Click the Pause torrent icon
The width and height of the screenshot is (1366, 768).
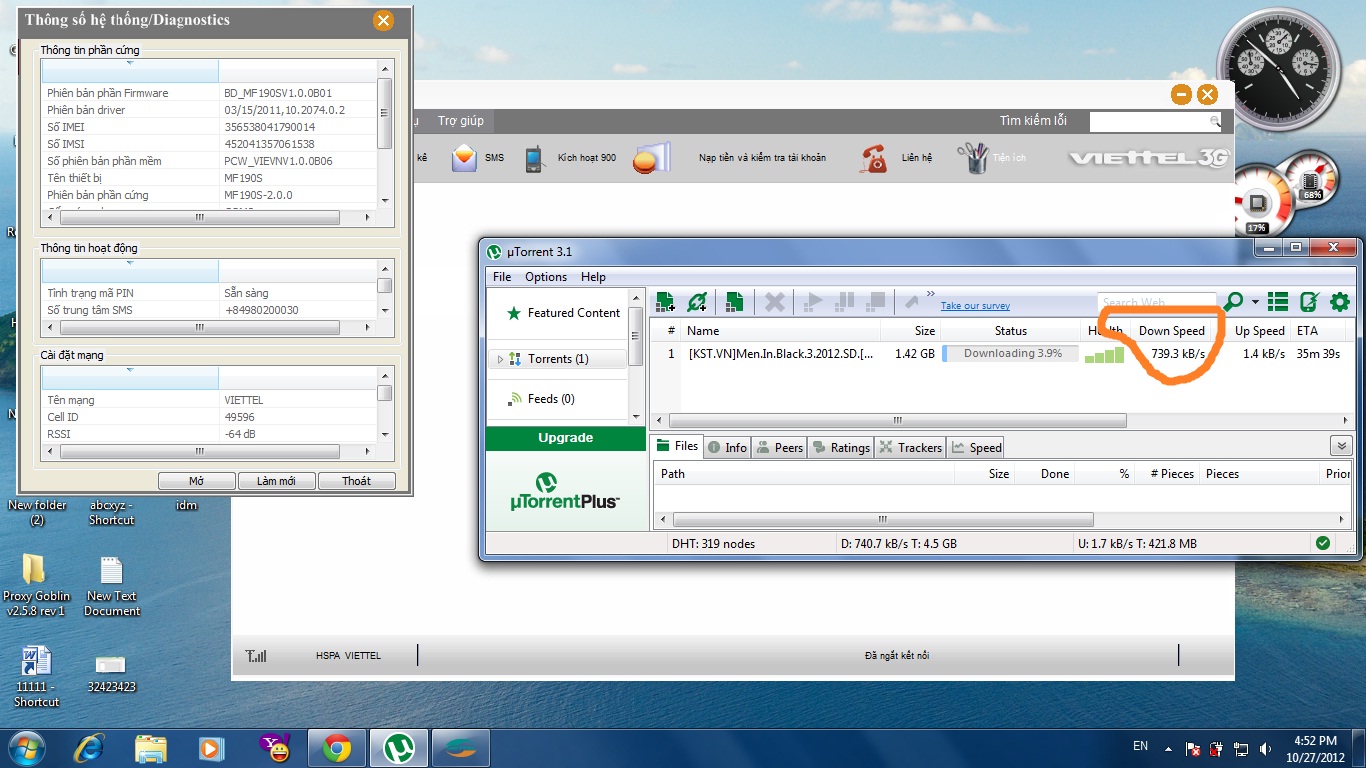[845, 301]
